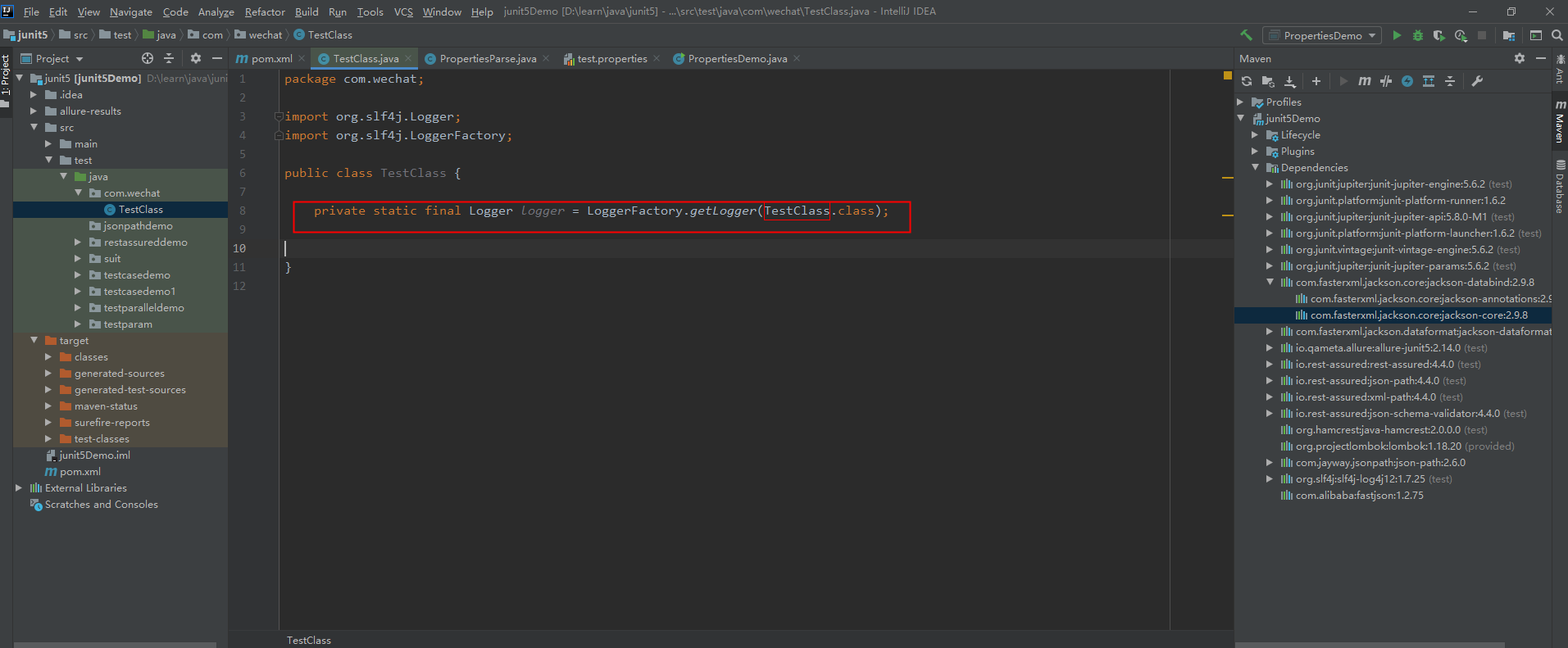Select com.alibaba:fastjson:1.2.75 dependency
Image resolution: width=1568 pixels, height=648 pixels.
[x=1359, y=495]
